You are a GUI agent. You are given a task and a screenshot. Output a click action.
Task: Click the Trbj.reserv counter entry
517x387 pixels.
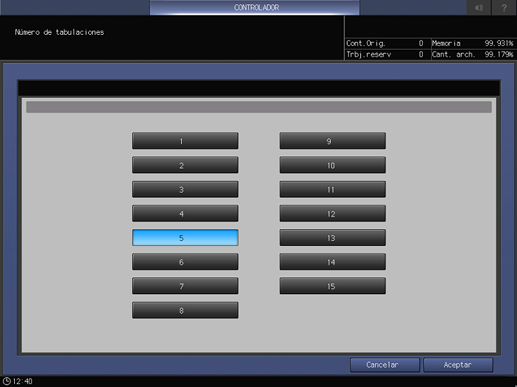point(385,54)
